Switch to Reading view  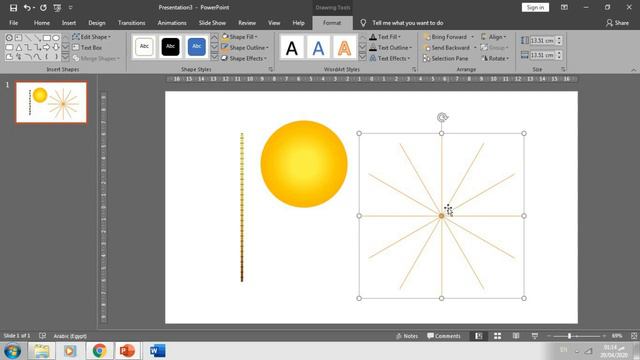516,336
